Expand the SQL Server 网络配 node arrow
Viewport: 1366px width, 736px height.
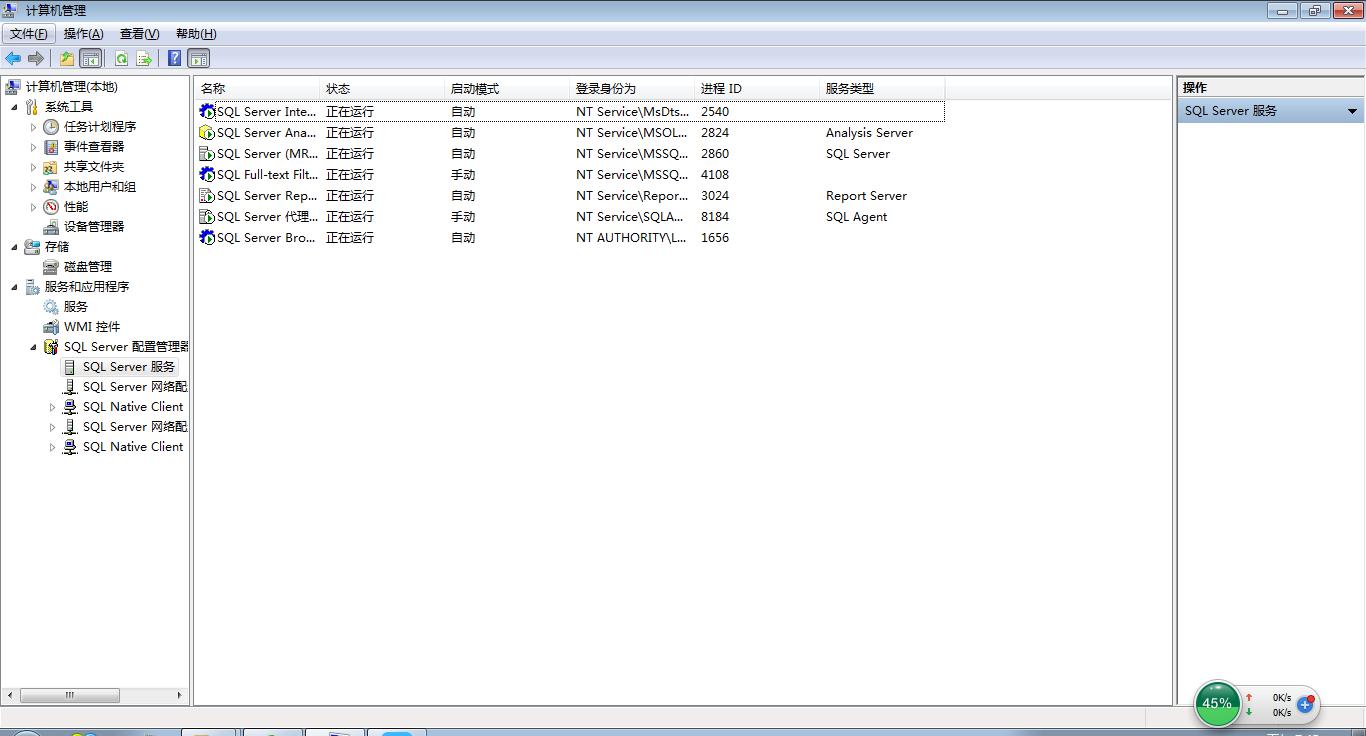coord(52,427)
